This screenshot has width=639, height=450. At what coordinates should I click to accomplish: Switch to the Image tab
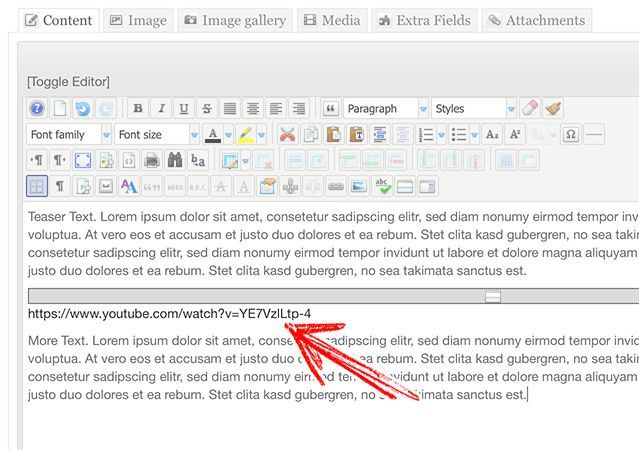[139, 20]
